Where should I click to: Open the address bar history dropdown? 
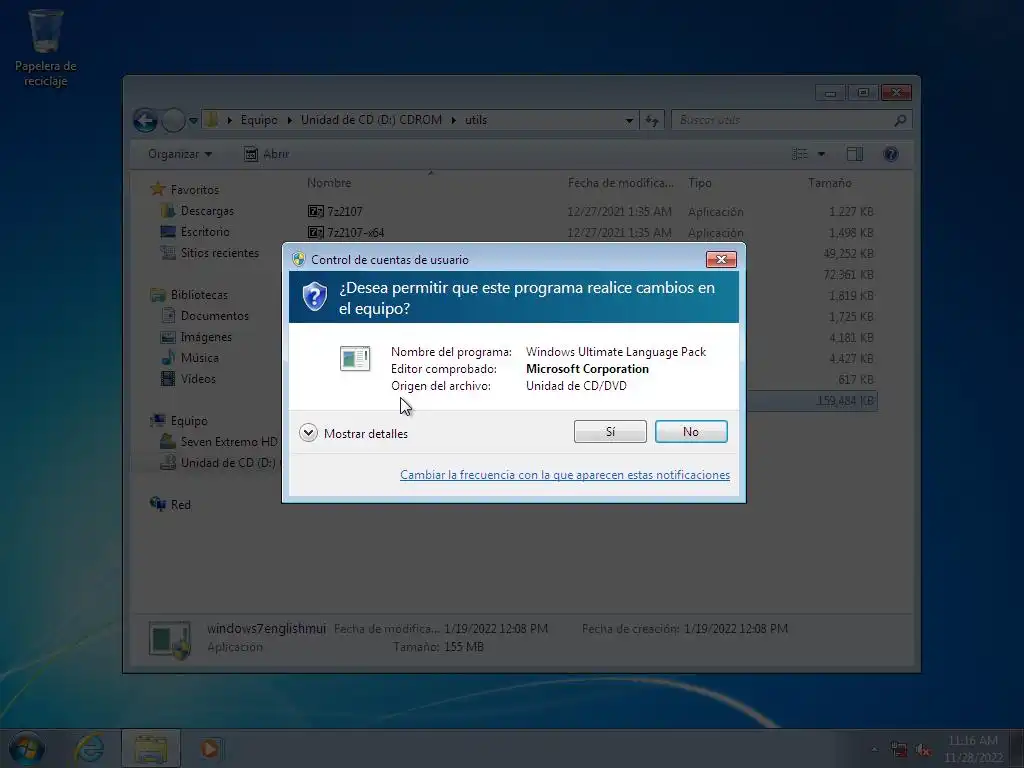click(629, 120)
